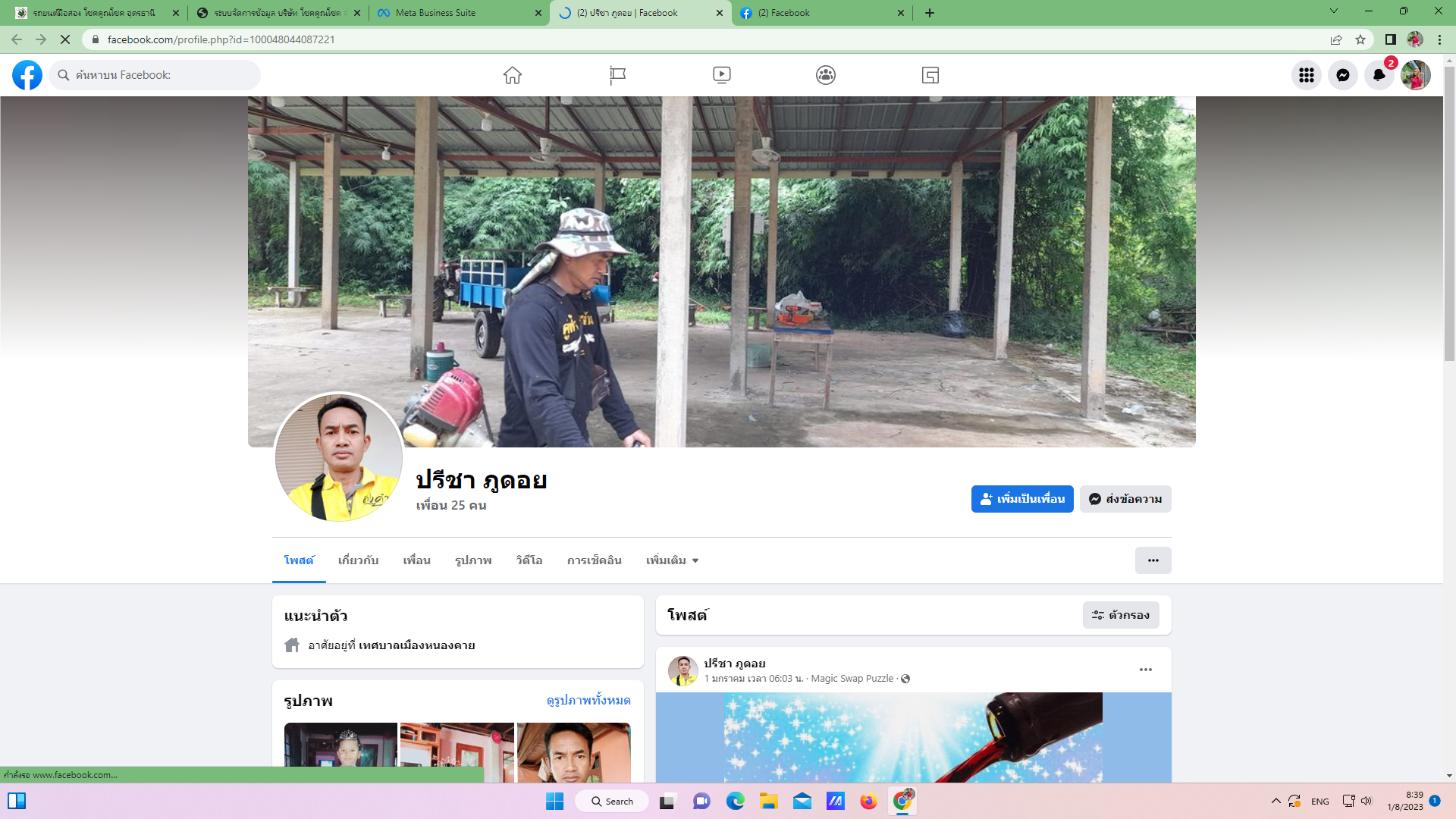Click เพิ่มเป็นเพื่อน add friend button
Image resolution: width=1456 pixels, height=819 pixels.
1021,499
